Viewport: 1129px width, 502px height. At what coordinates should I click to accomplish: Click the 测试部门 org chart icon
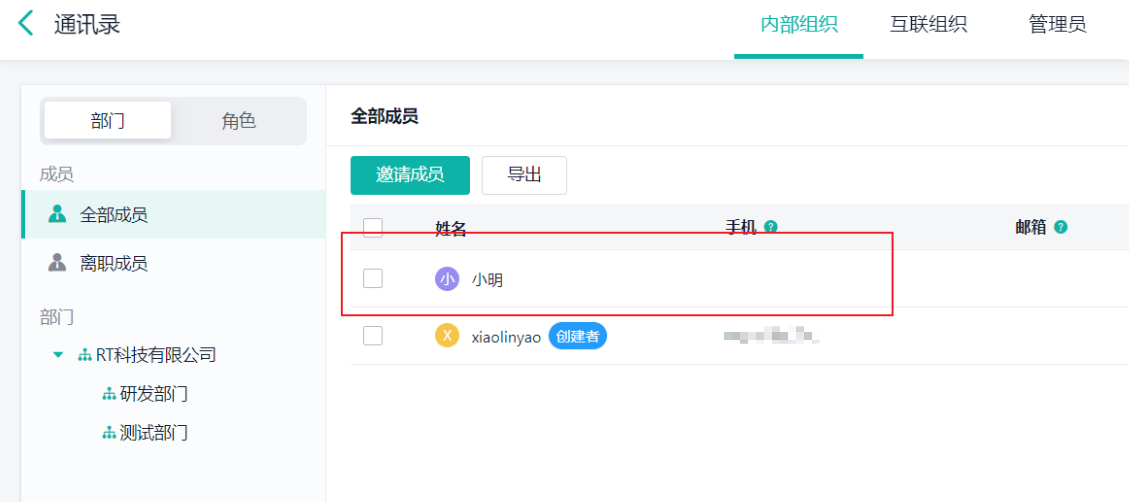pos(109,433)
